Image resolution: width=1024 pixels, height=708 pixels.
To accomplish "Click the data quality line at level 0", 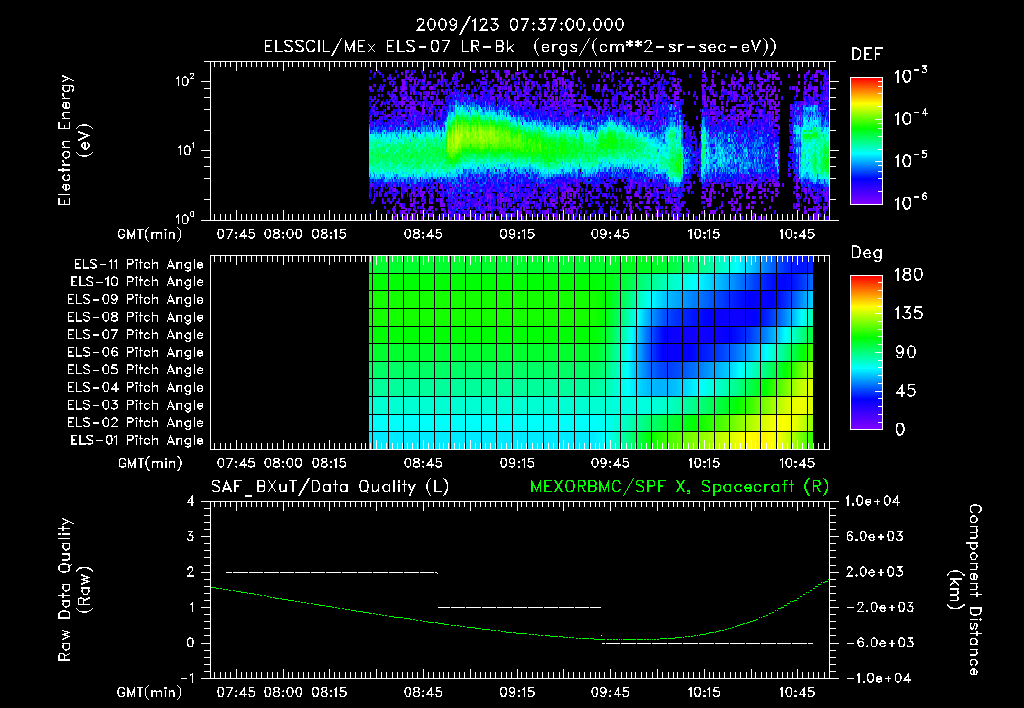I will pyautogui.click(x=707, y=643).
